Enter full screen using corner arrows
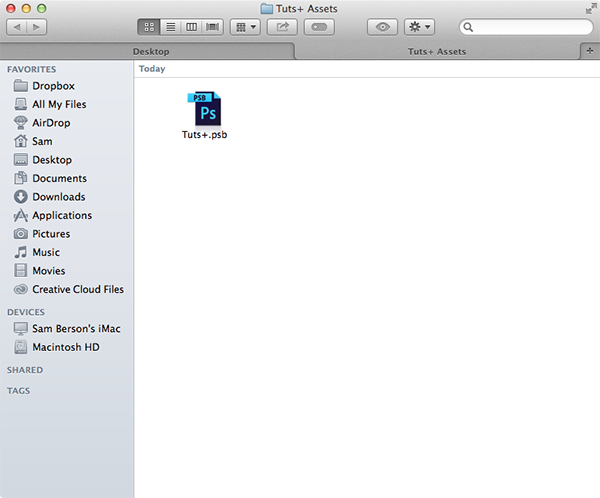600x498 pixels. [x=591, y=8]
